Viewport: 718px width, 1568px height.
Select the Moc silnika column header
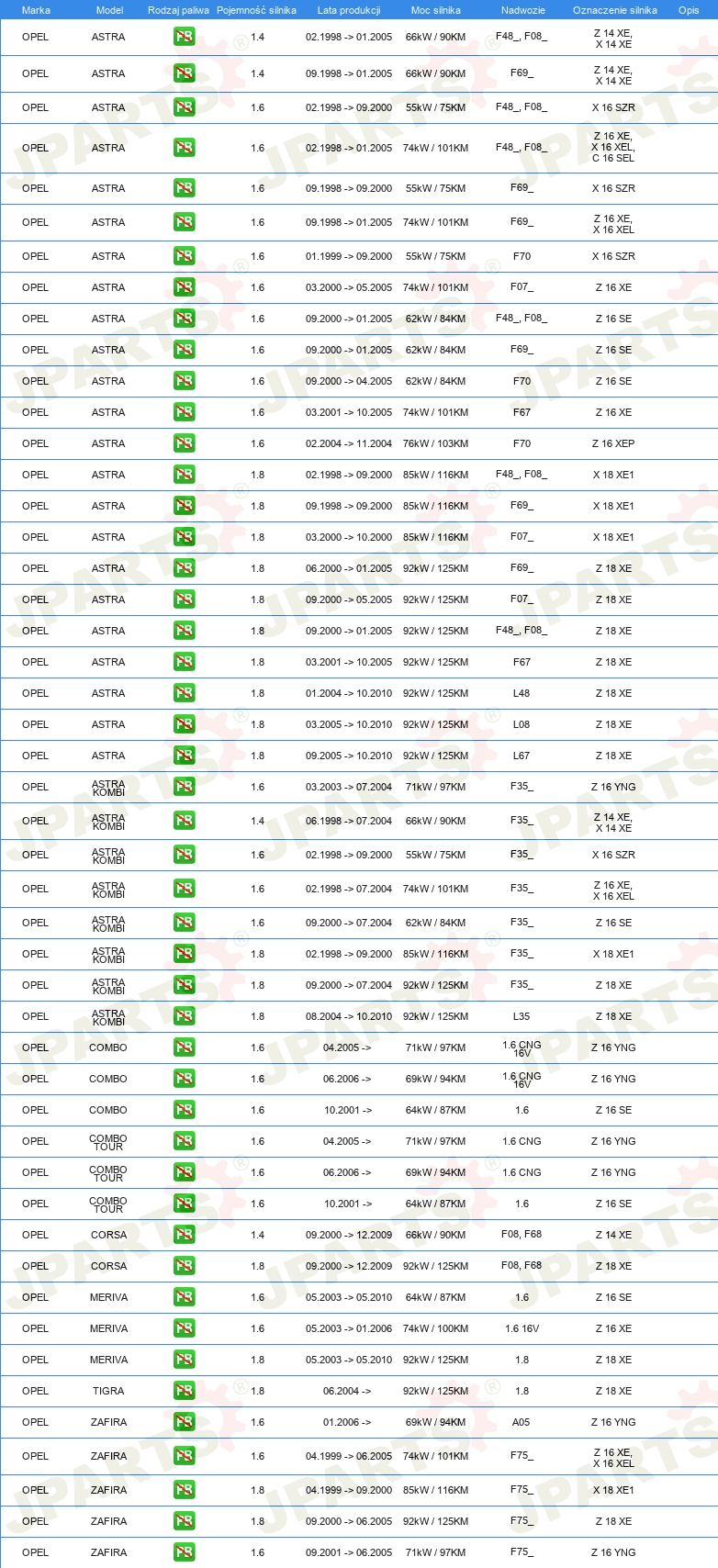click(436, 10)
